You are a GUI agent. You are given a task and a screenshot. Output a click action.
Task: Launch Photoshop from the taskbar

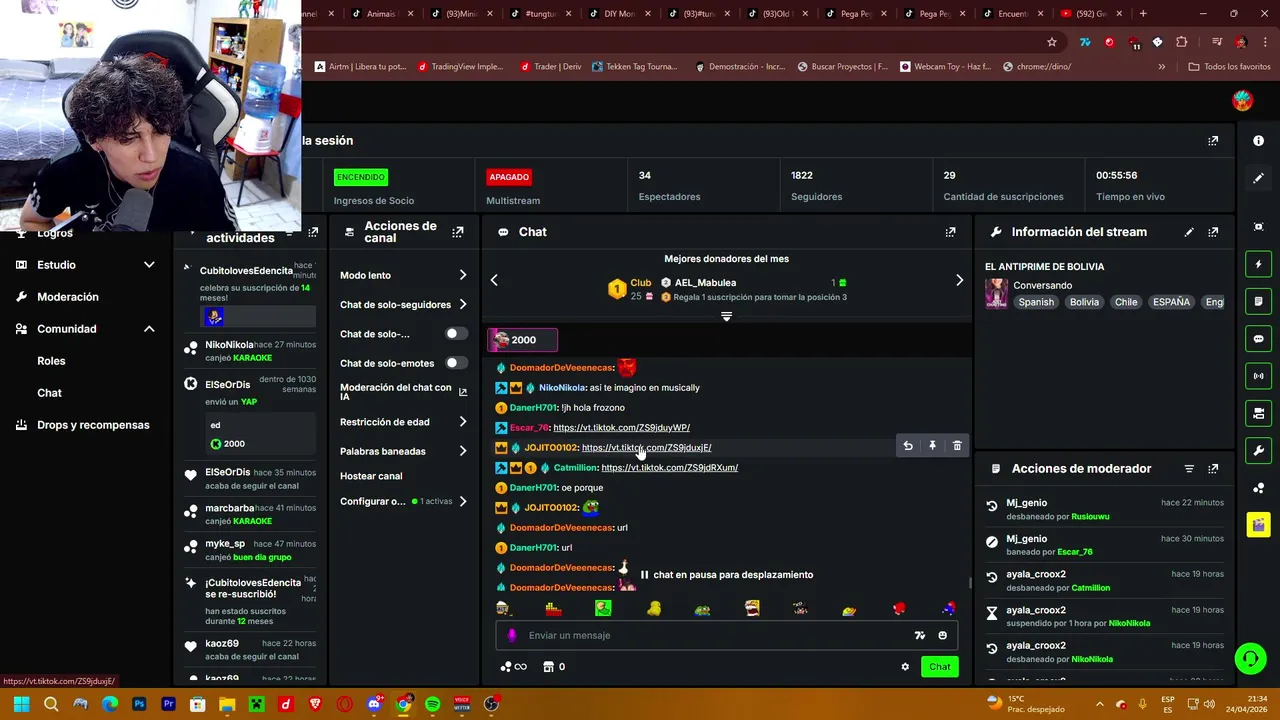pos(139,704)
